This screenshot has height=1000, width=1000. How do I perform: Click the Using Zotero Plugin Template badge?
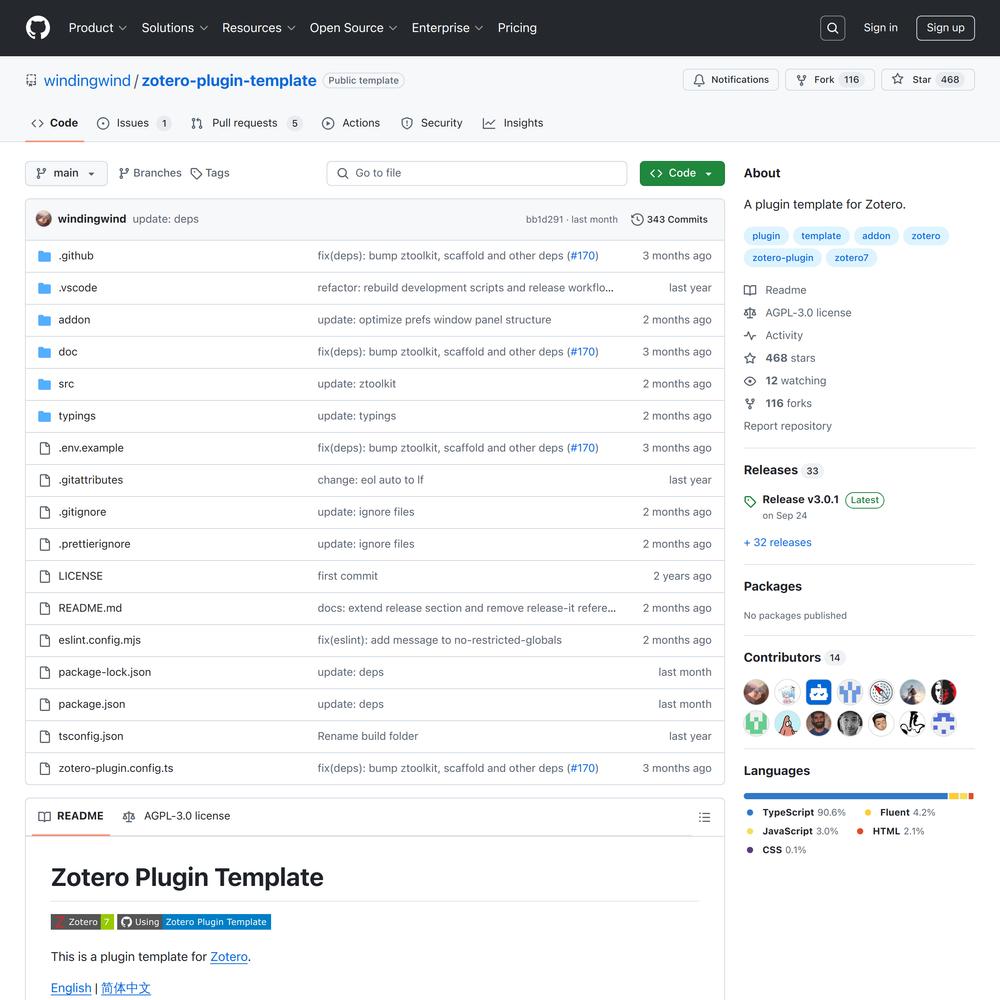tap(194, 922)
